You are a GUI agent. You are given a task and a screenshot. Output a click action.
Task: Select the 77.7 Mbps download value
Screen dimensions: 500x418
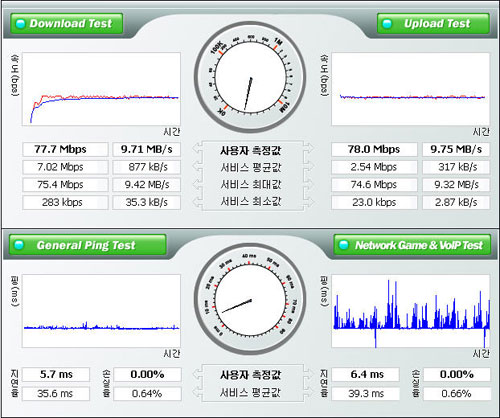pos(65,149)
